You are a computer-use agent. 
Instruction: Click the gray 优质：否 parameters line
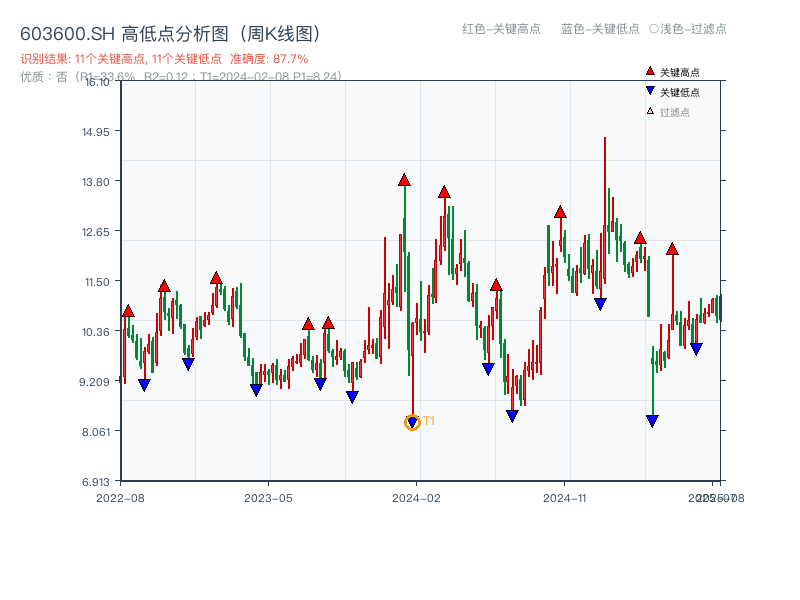point(181,77)
